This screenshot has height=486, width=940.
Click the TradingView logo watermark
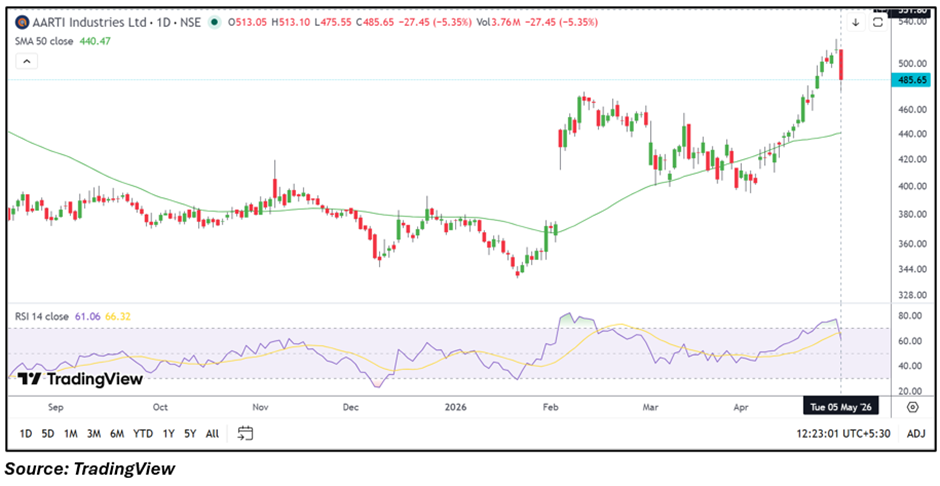pos(80,379)
